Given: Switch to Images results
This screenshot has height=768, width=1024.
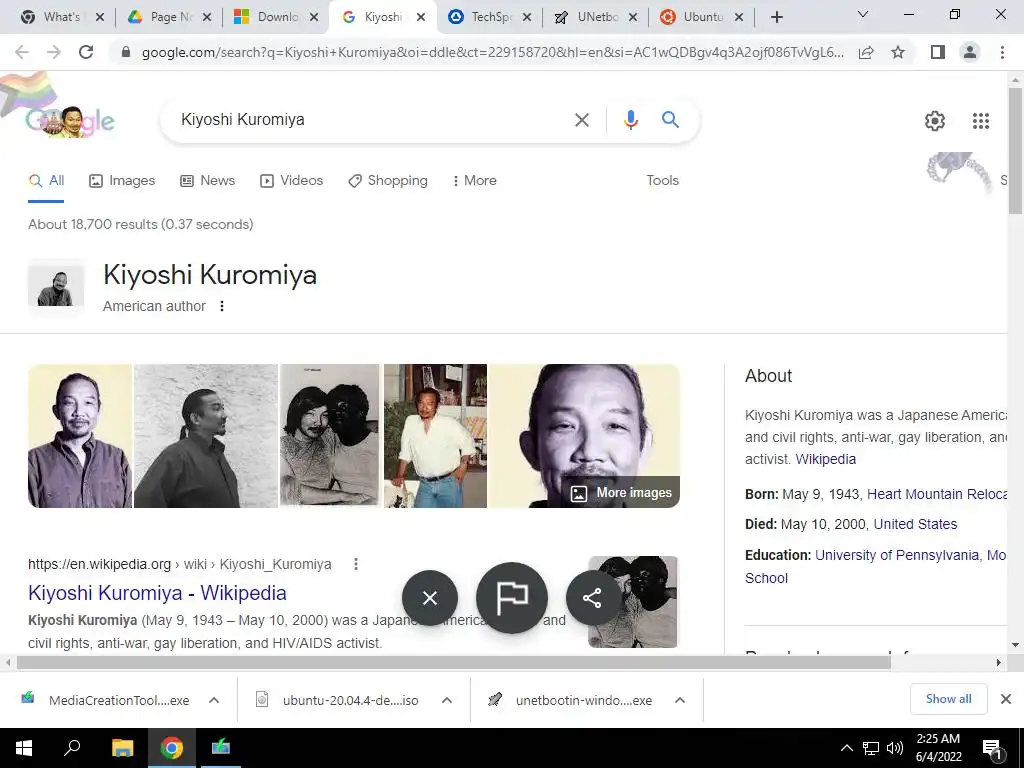Looking at the screenshot, I should [x=122, y=181].
